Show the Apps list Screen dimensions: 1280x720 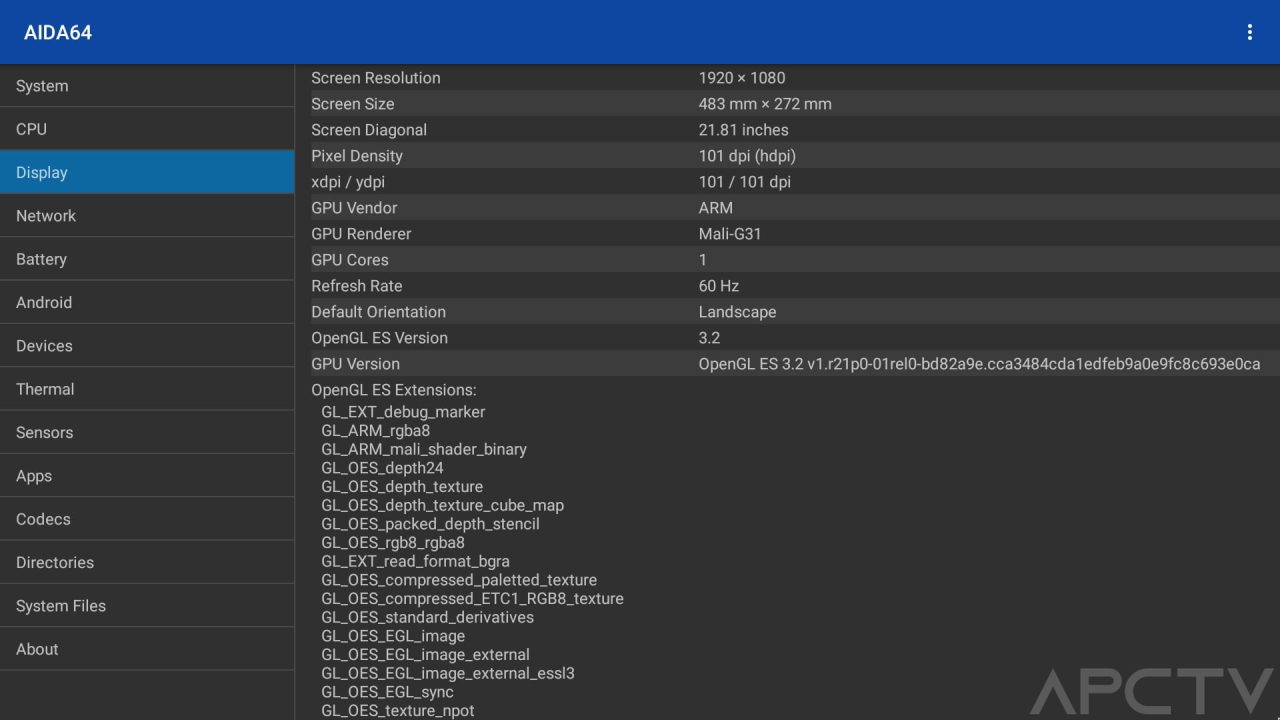tap(147, 476)
